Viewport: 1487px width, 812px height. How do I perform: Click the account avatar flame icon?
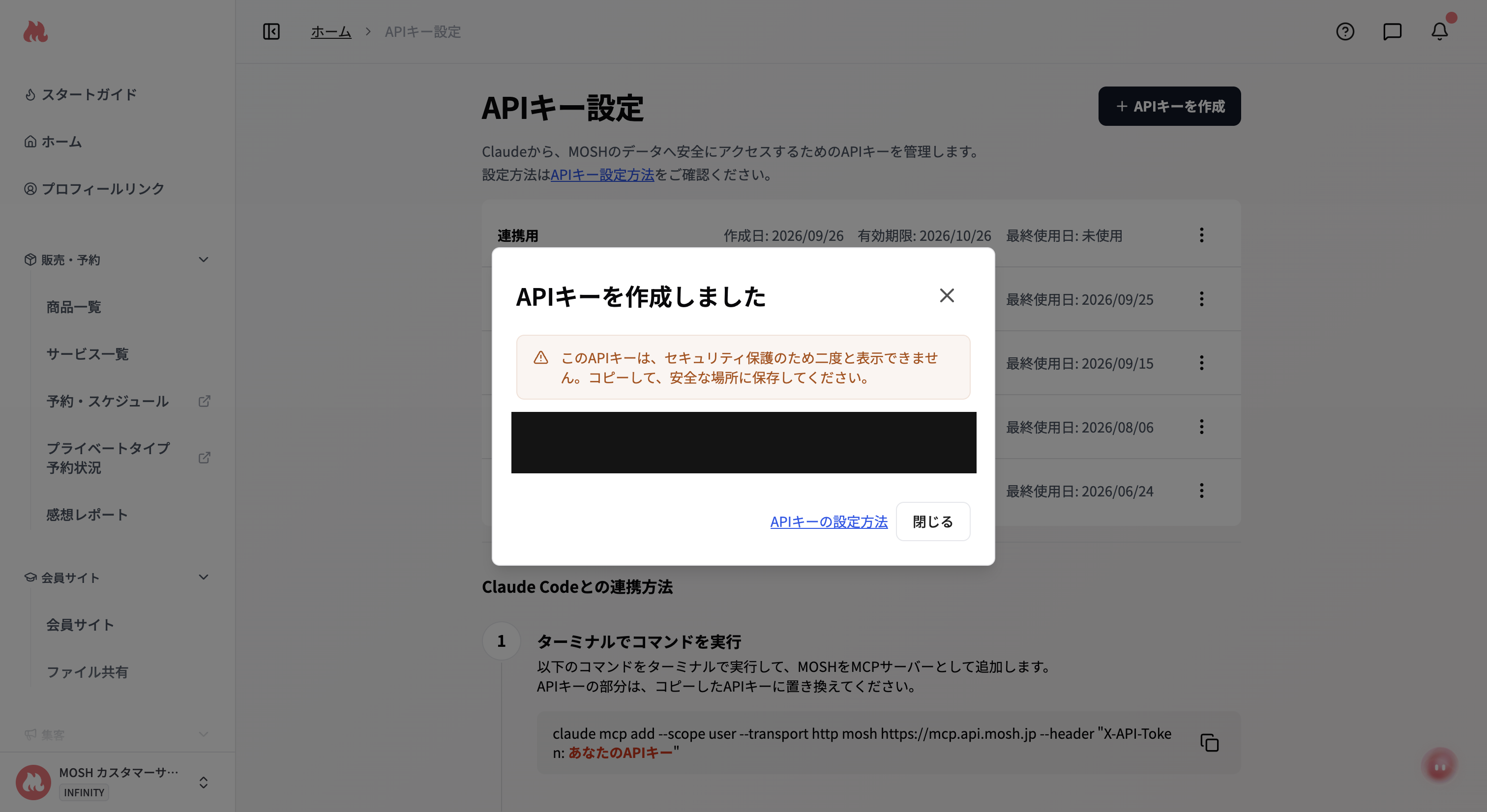[x=33, y=782]
